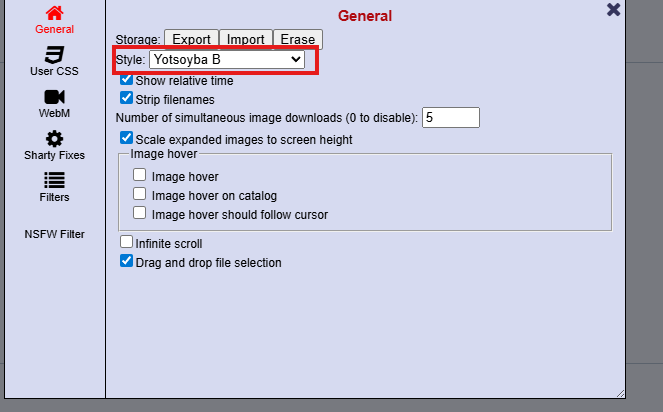Screen dimensions: 663x412
Task: Toggle Show relative time checkbox
Action: (127, 80)
